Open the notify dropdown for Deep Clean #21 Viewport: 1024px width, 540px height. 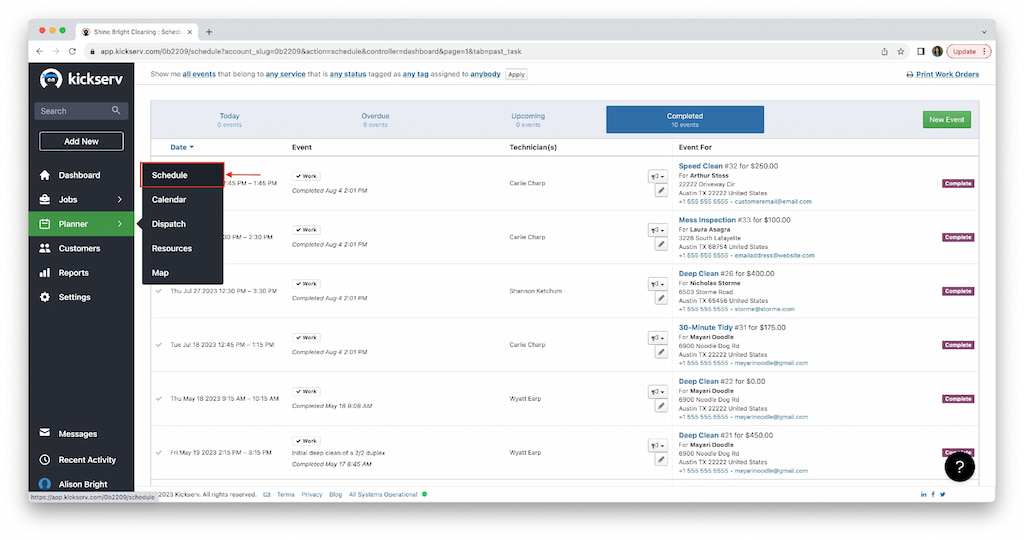658,445
